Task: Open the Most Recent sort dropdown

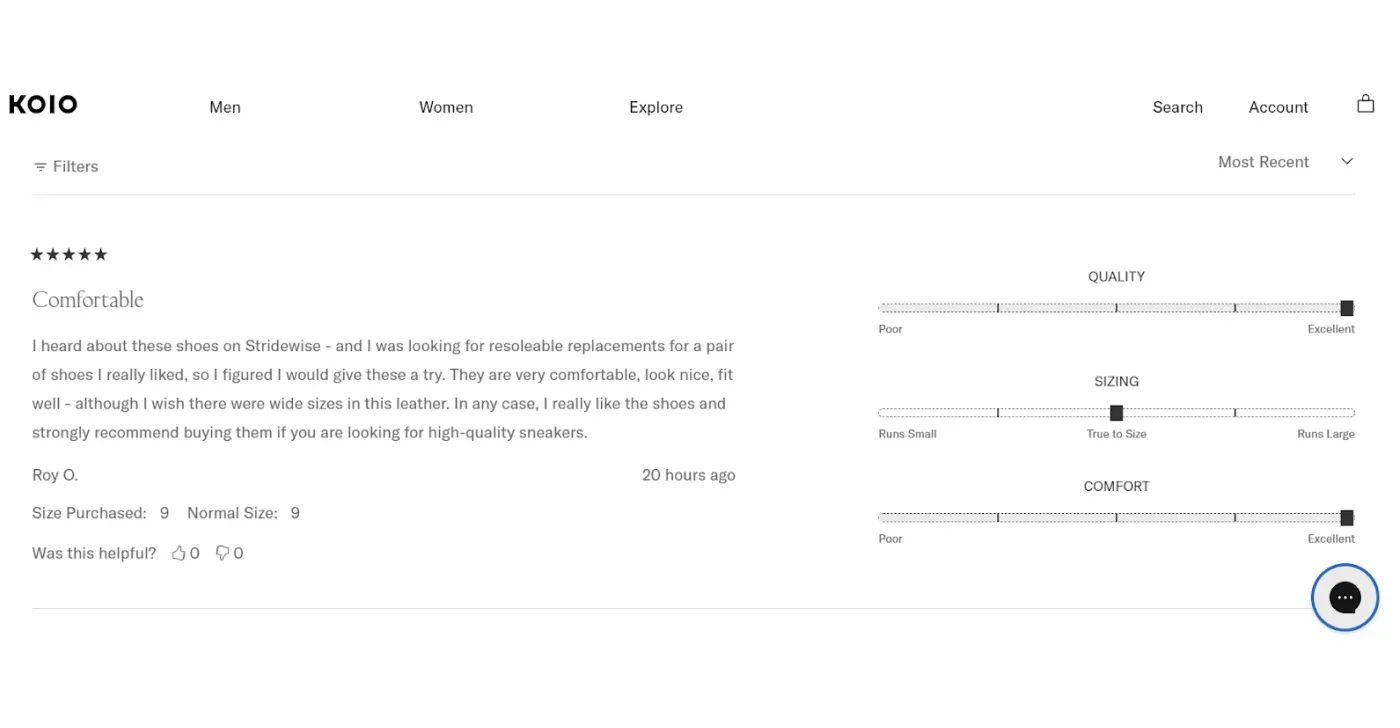Action: pyautogui.click(x=1263, y=161)
